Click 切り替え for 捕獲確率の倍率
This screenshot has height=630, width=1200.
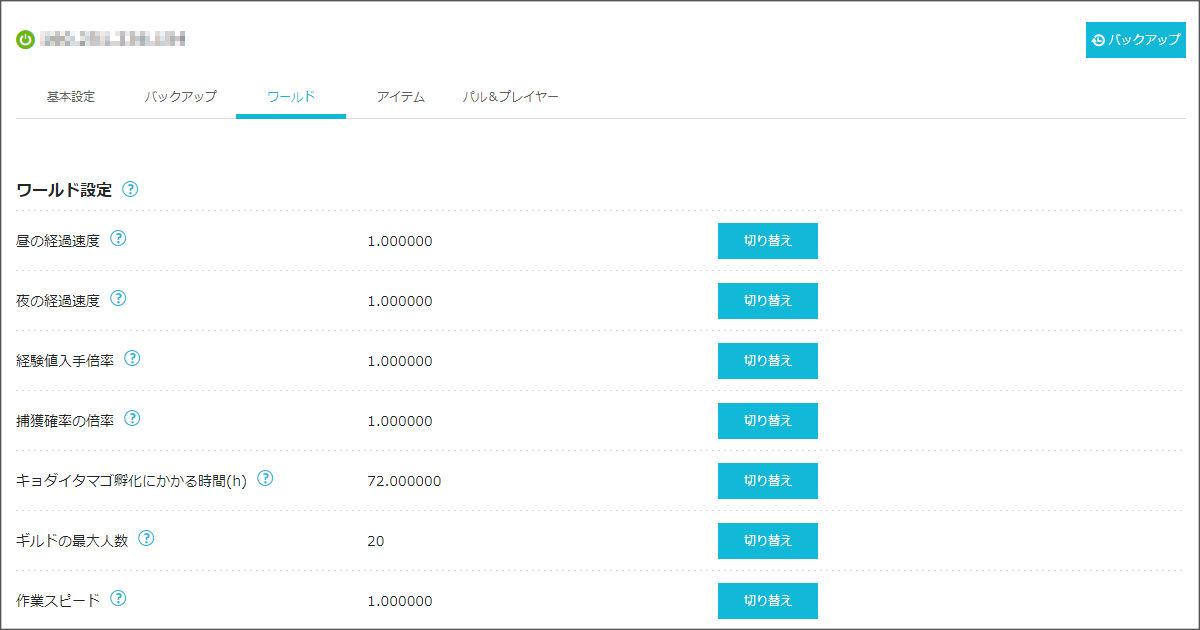(768, 421)
